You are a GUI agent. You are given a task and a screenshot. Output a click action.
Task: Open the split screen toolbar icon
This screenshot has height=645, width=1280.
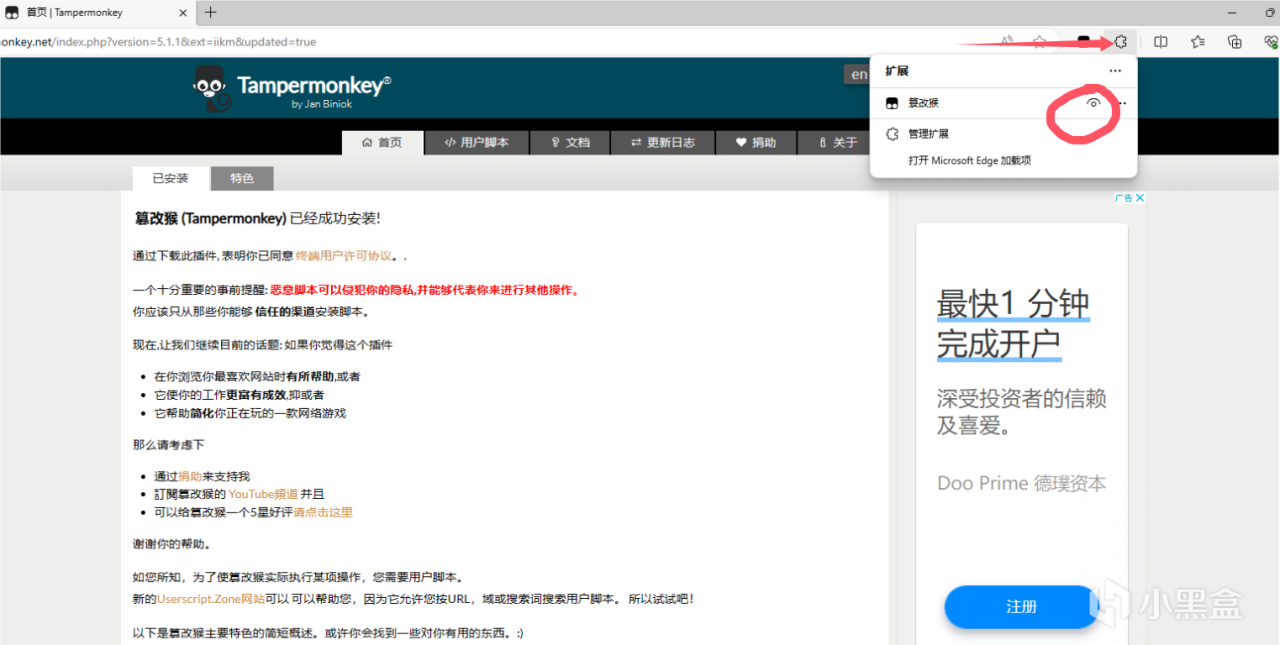click(1160, 42)
